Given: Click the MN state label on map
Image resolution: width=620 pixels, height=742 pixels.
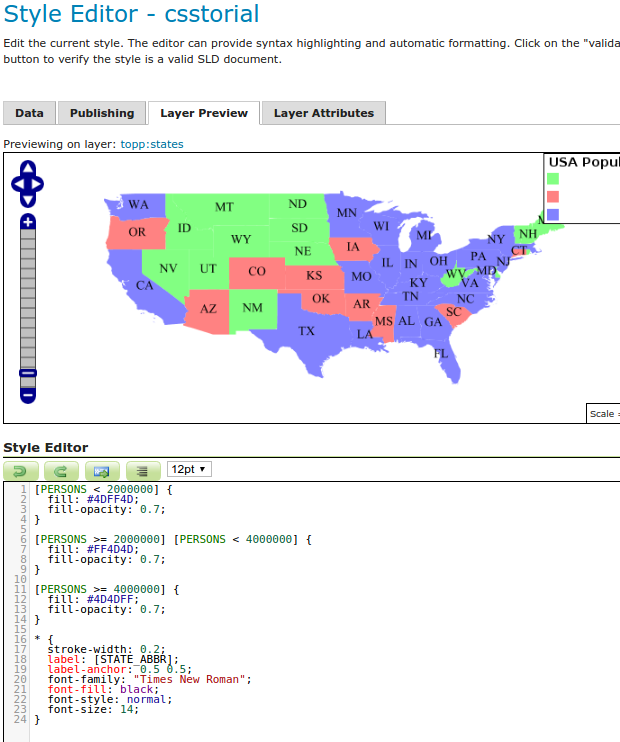Looking at the screenshot, I should 347,213.
